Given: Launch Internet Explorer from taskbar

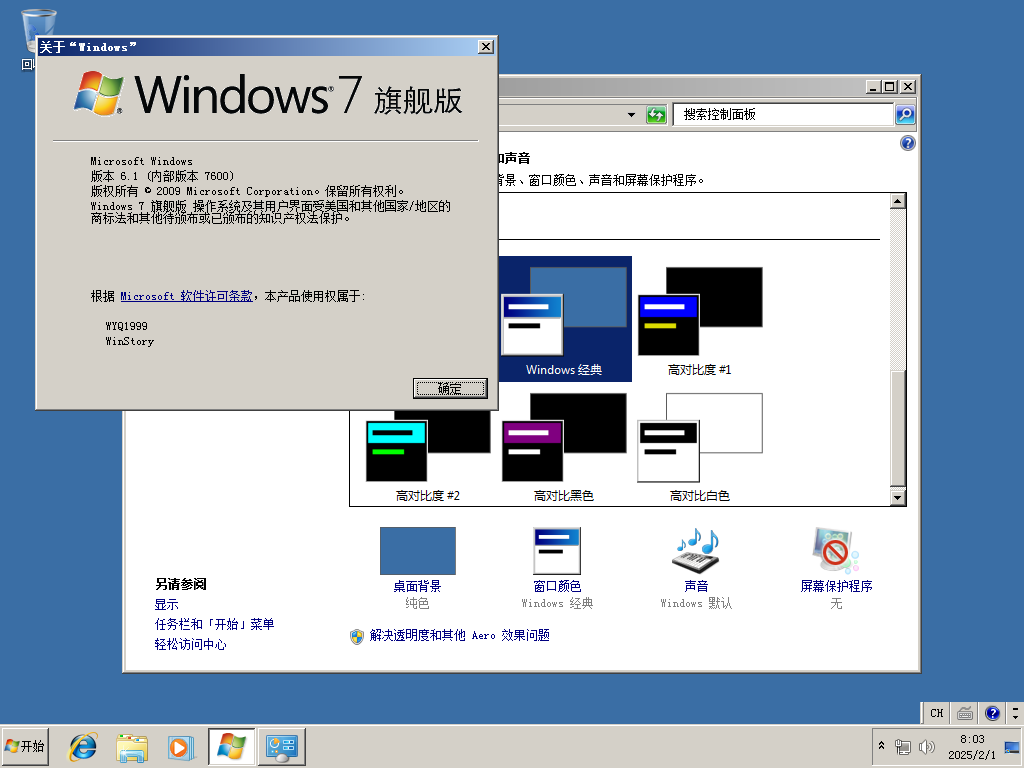Looking at the screenshot, I should pyautogui.click(x=83, y=747).
